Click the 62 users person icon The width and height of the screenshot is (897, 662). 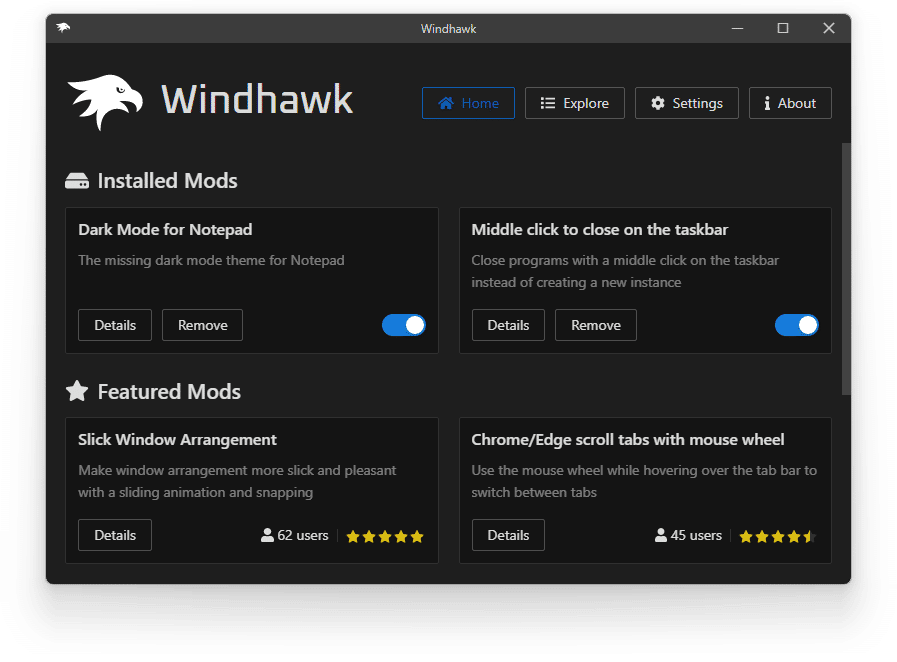tap(267, 536)
